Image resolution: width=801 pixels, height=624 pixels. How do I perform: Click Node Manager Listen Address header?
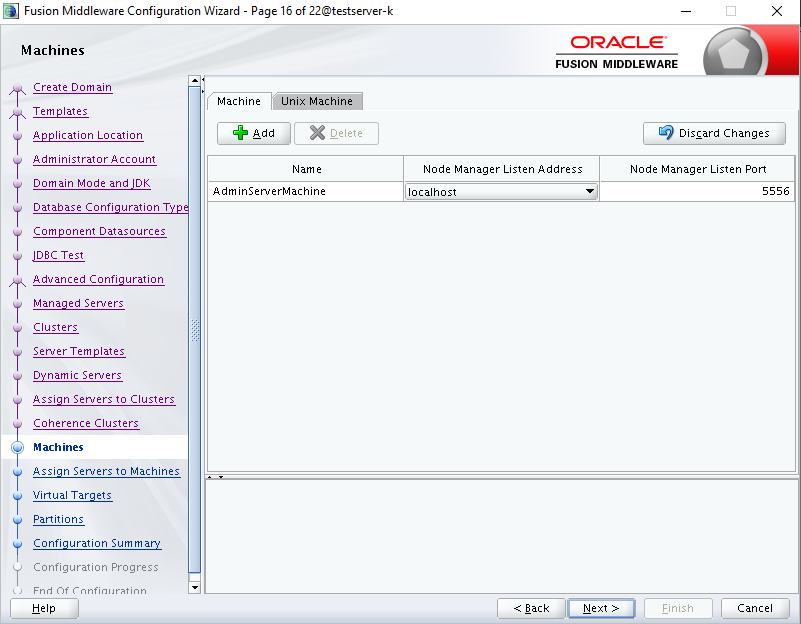502,169
